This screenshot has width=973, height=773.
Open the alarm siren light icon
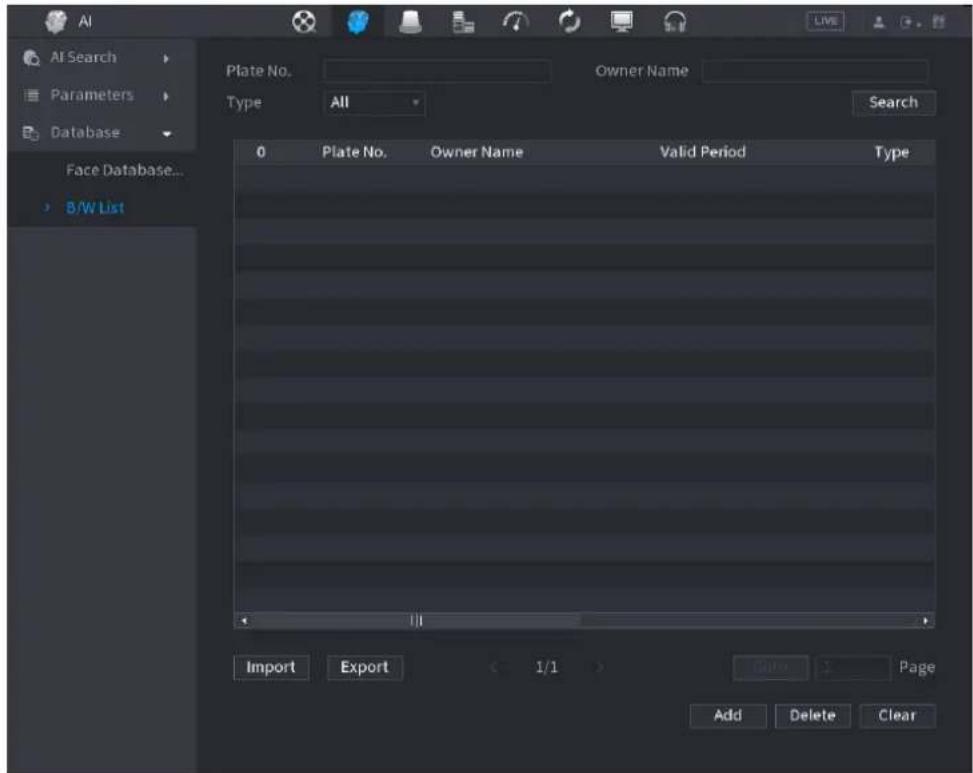[410, 22]
